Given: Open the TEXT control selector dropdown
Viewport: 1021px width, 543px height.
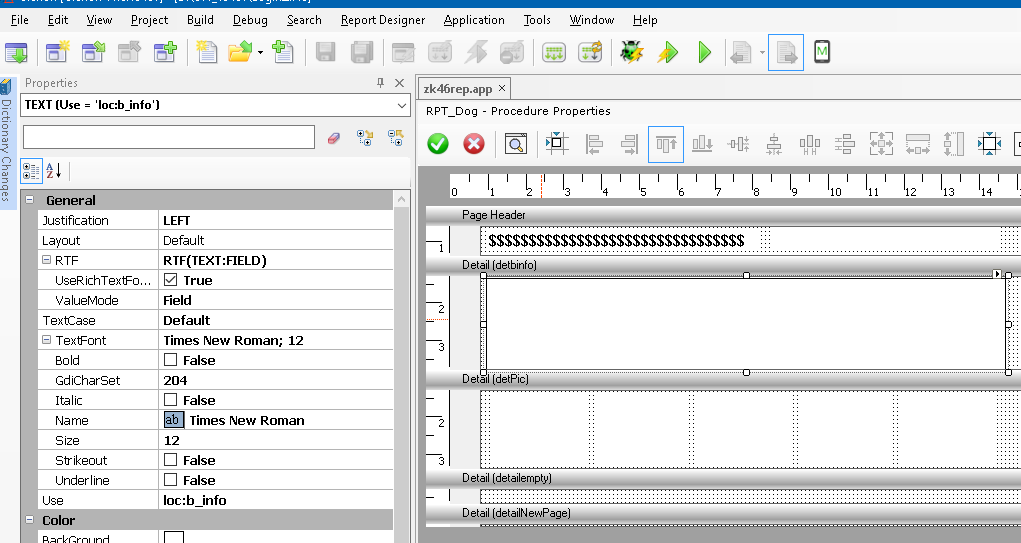Looking at the screenshot, I should (x=401, y=105).
